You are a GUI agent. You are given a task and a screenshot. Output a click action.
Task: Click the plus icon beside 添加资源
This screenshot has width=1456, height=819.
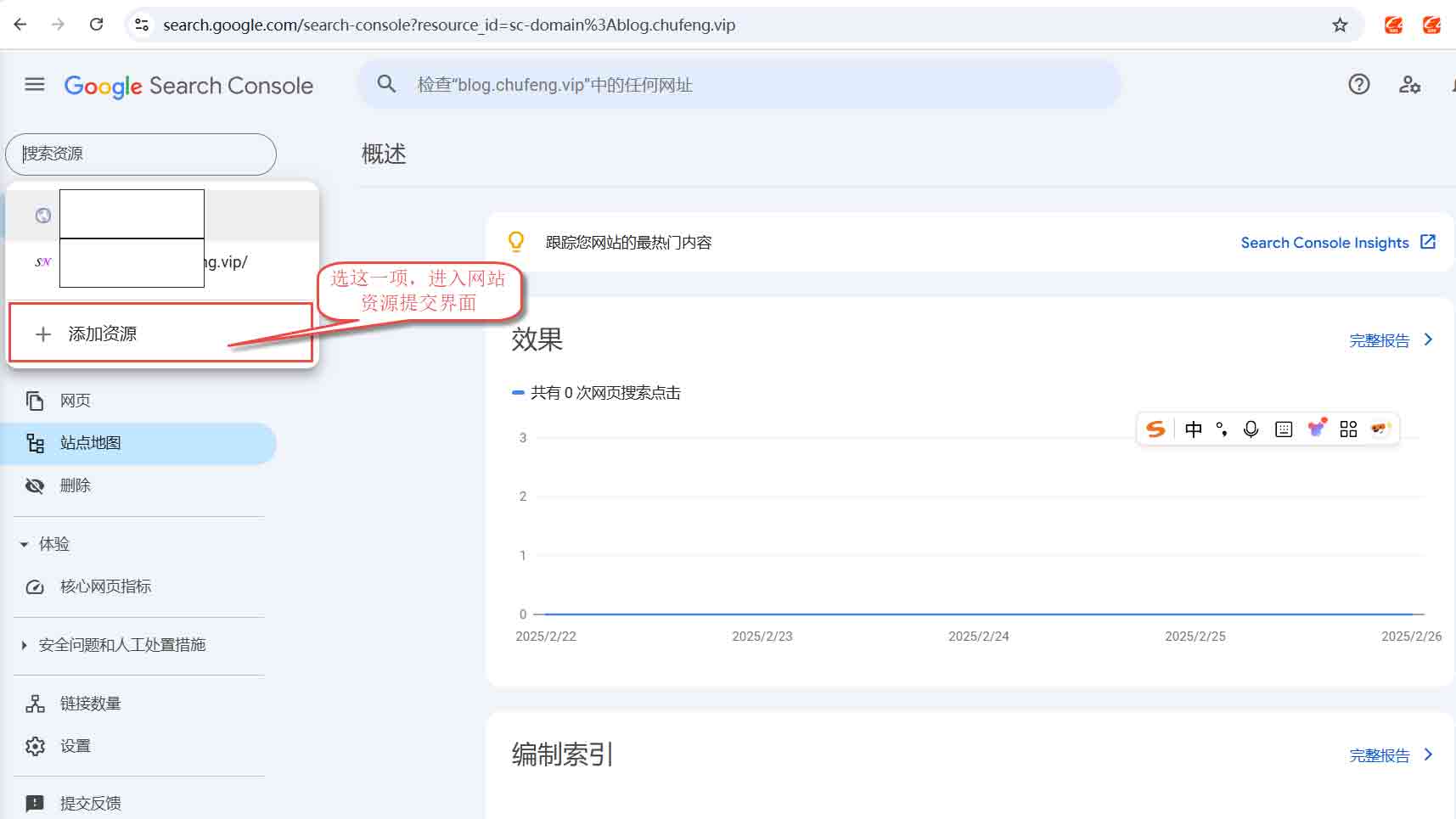pos(43,334)
